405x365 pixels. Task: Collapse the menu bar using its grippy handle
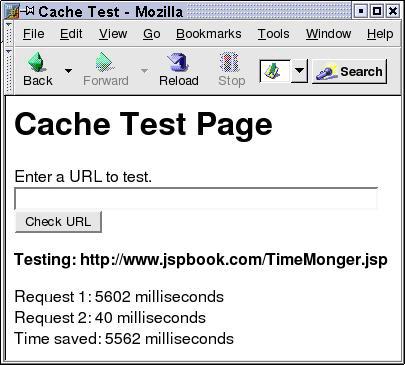click(9, 33)
